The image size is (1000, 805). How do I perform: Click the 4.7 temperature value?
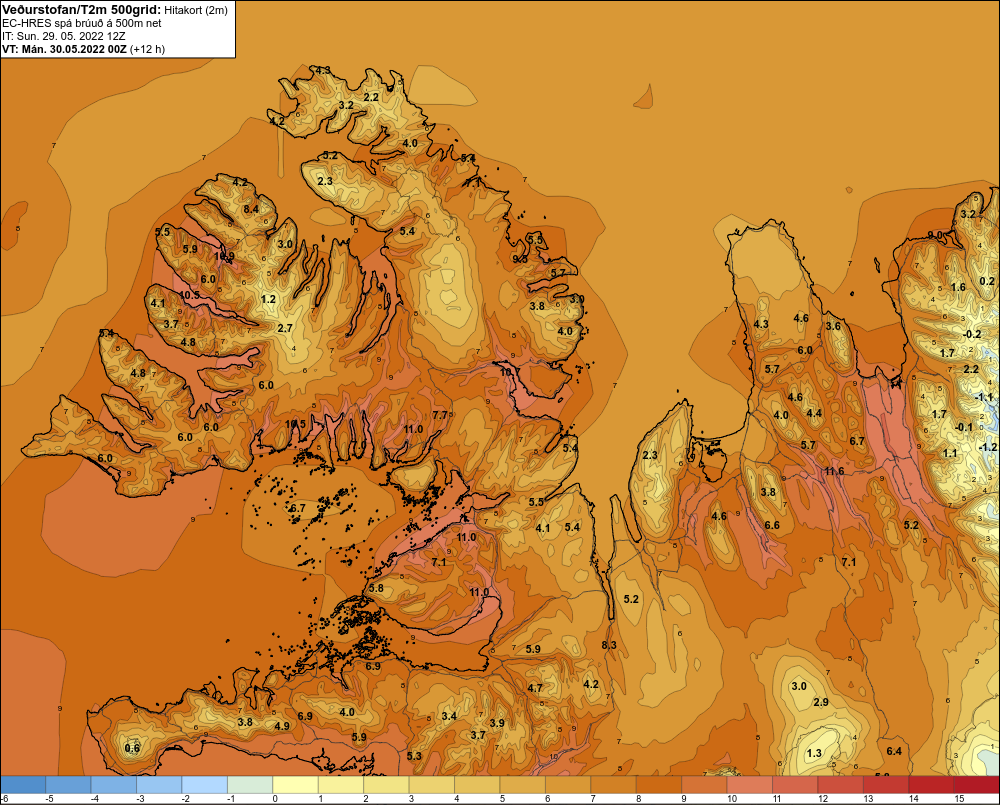point(535,688)
